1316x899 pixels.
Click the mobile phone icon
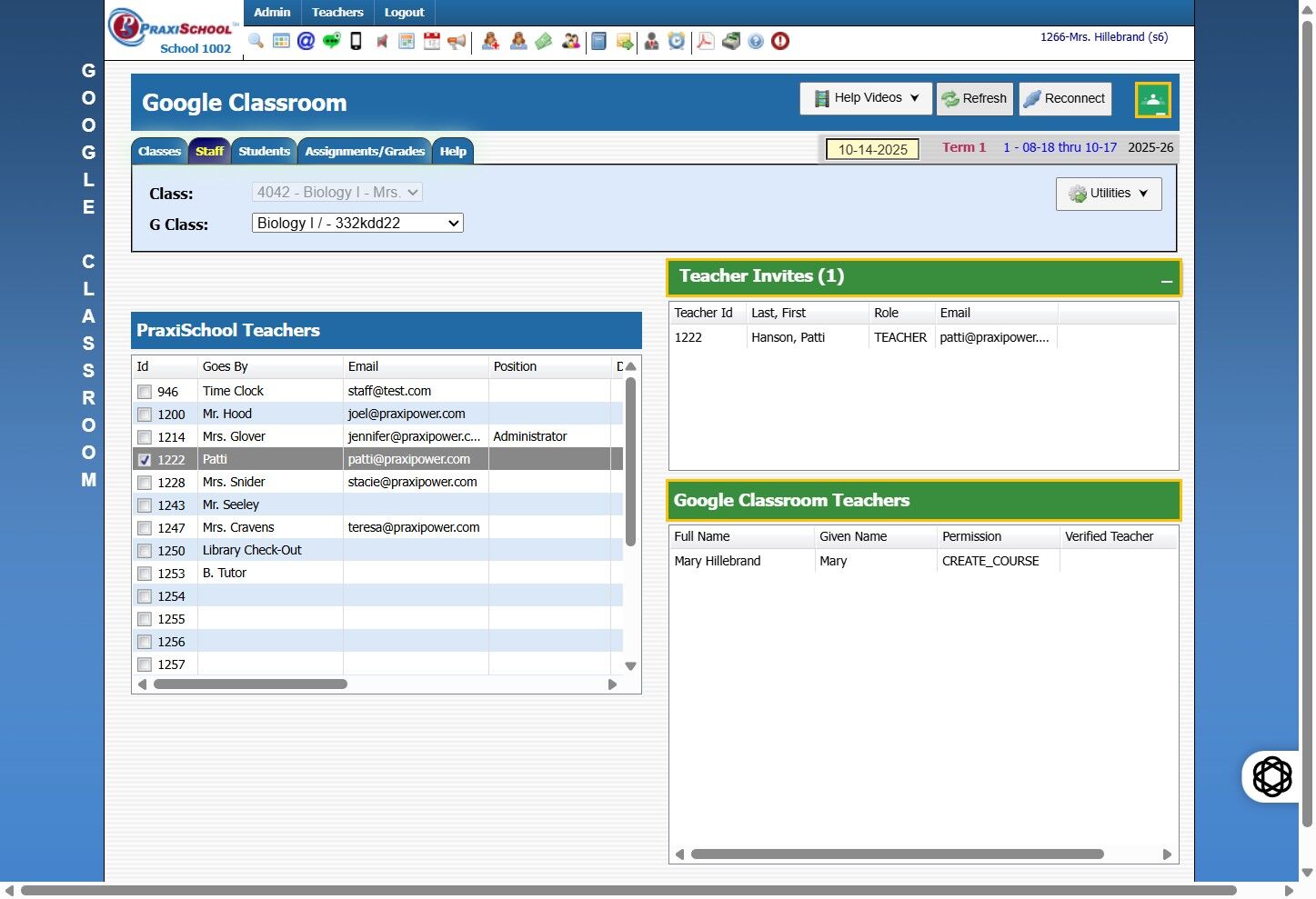pyautogui.click(x=357, y=41)
